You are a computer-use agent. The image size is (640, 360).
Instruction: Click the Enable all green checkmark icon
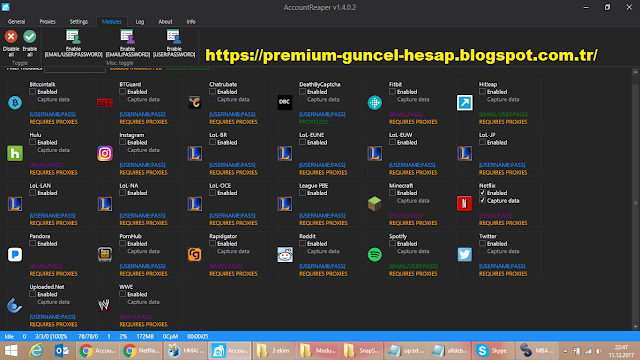29,37
